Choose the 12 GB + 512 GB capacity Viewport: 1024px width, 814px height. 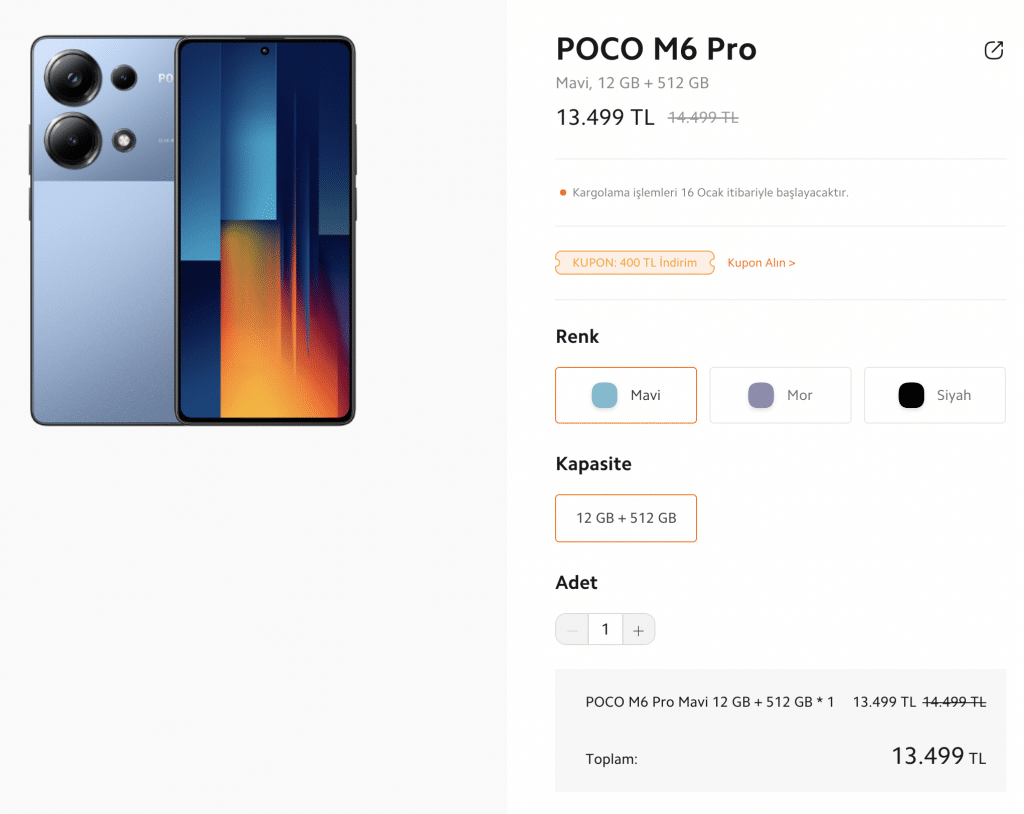click(626, 518)
